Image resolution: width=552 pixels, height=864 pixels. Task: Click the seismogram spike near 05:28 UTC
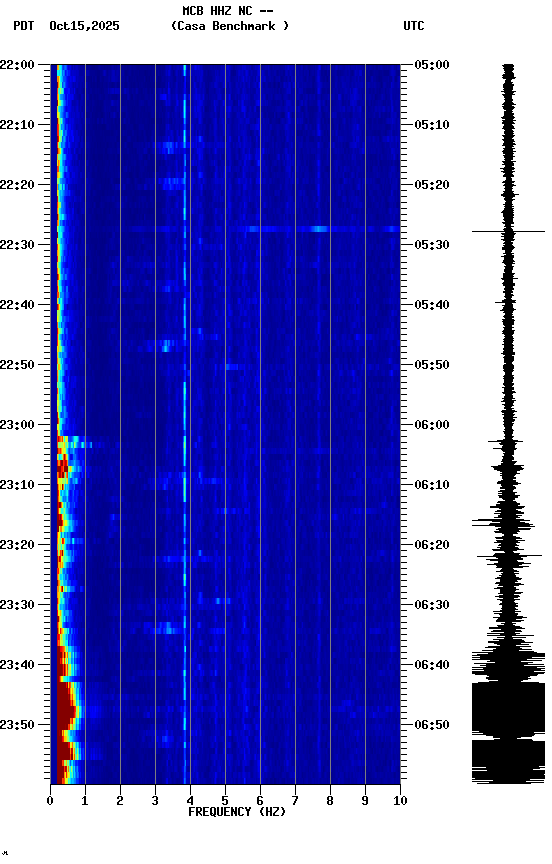(508, 232)
